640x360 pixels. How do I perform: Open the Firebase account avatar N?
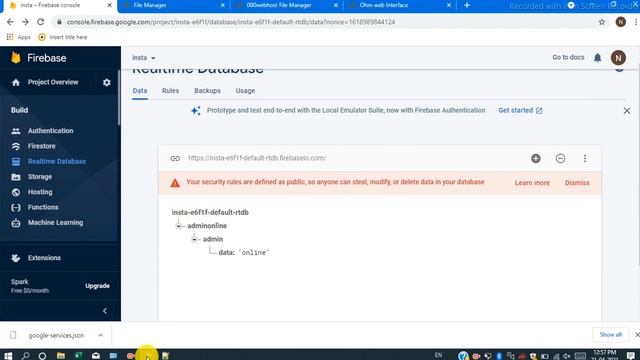click(x=618, y=58)
